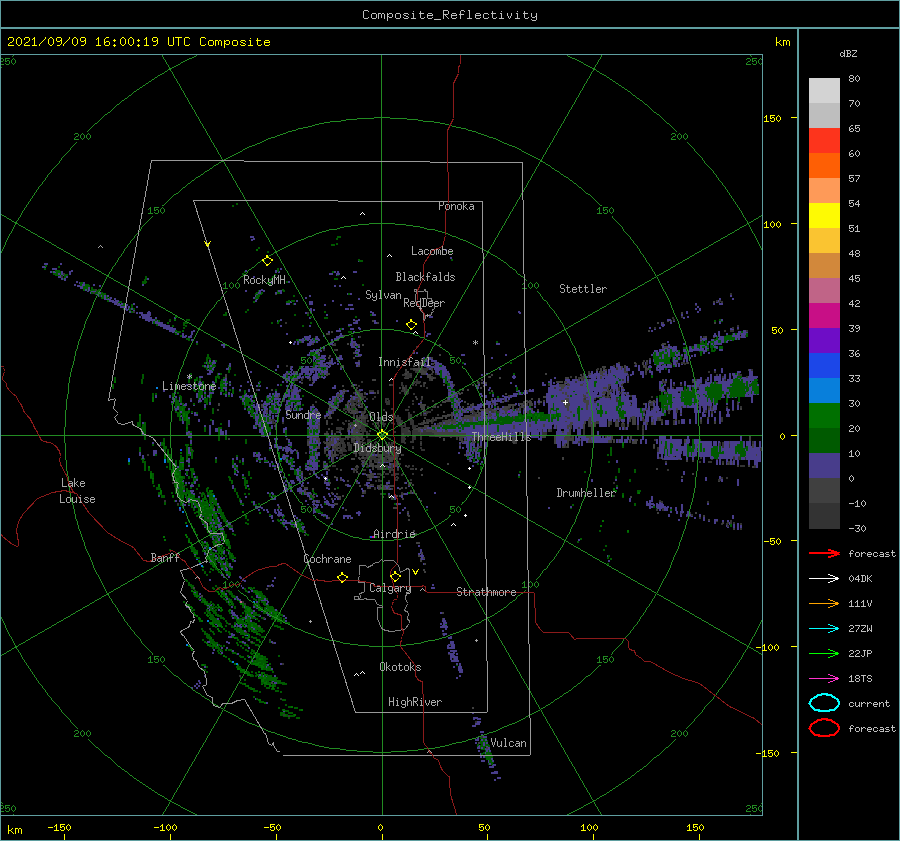Click the Banff label
The height and width of the screenshot is (841, 900).
tap(165, 557)
